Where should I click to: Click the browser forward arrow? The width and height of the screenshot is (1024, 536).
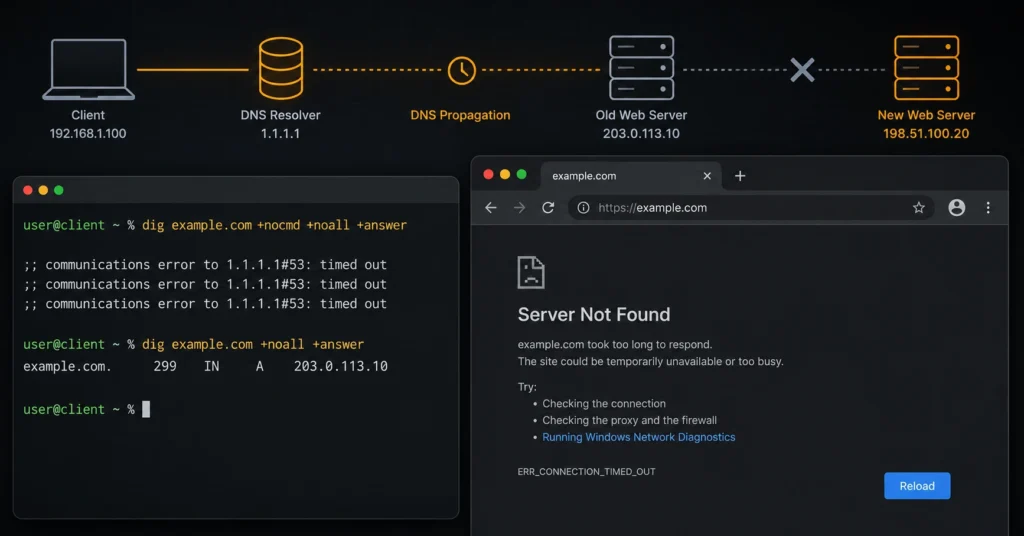[x=520, y=208]
